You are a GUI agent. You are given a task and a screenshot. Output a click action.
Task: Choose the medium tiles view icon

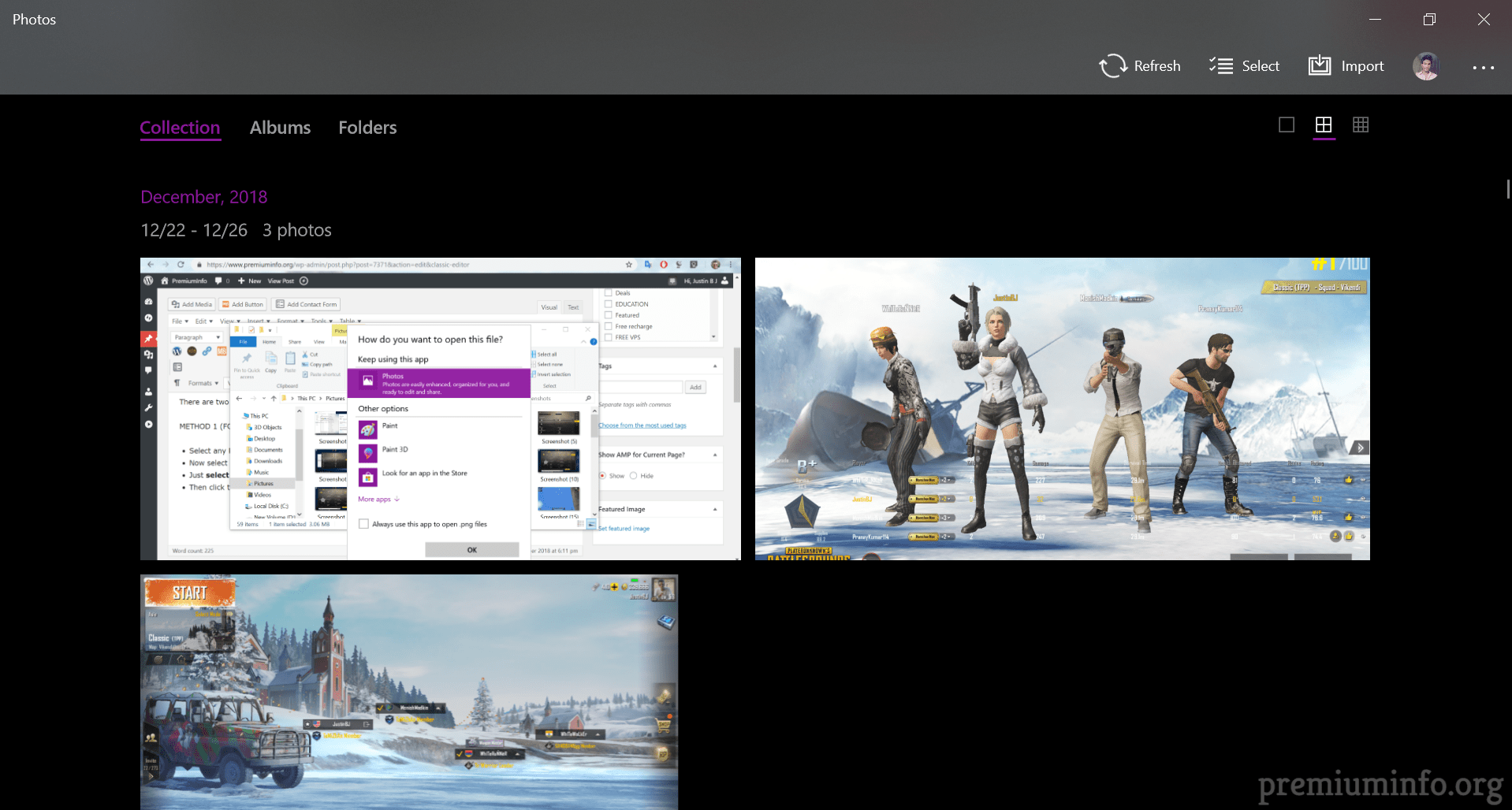coord(1324,124)
